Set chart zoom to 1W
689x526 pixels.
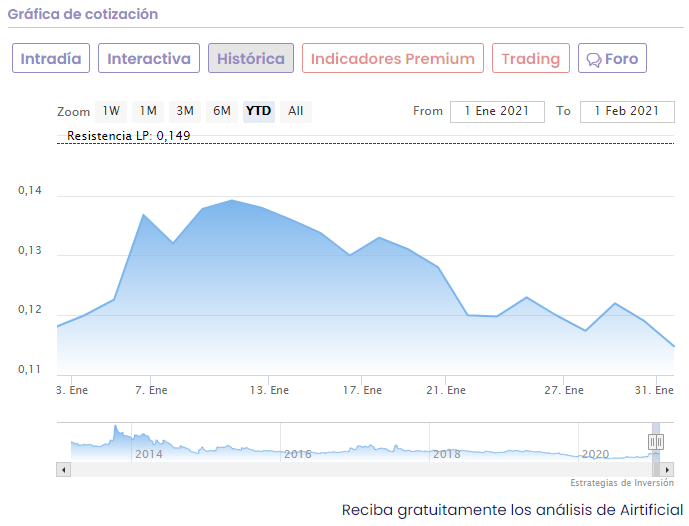(111, 111)
